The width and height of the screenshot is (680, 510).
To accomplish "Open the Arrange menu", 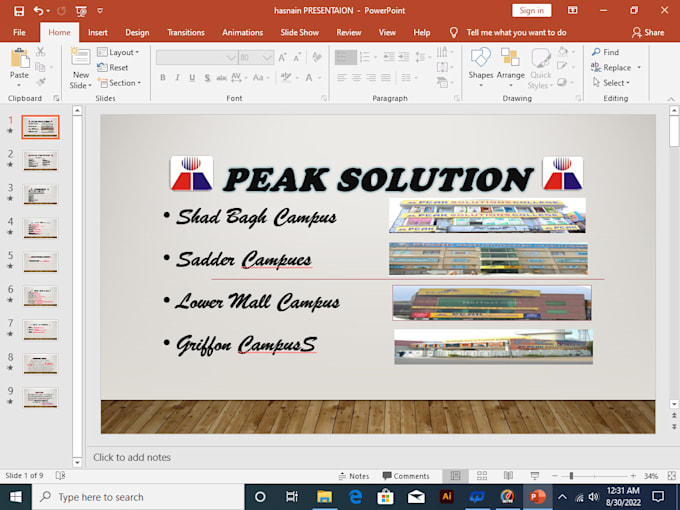I will (x=510, y=66).
